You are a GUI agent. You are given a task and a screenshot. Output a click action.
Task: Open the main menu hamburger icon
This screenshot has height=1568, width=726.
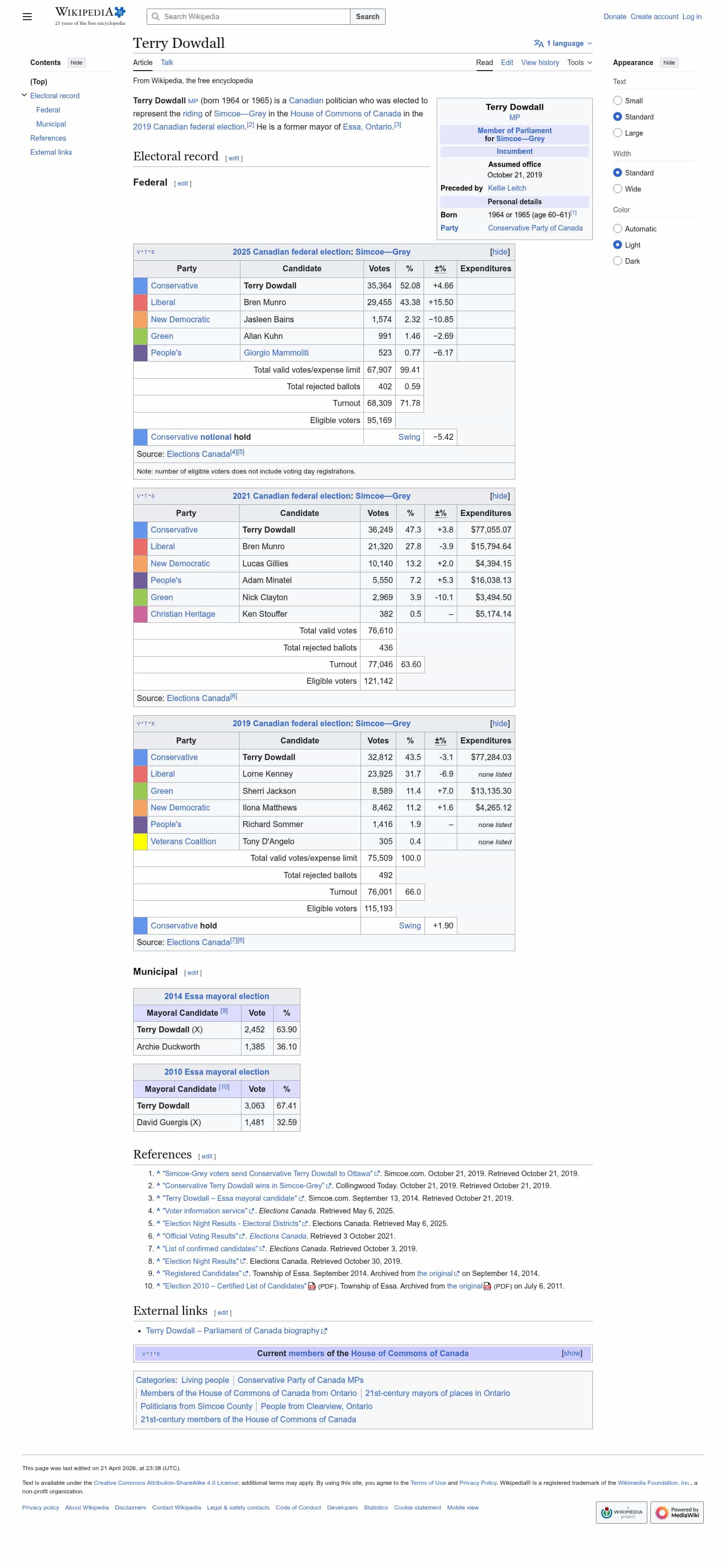(x=27, y=17)
